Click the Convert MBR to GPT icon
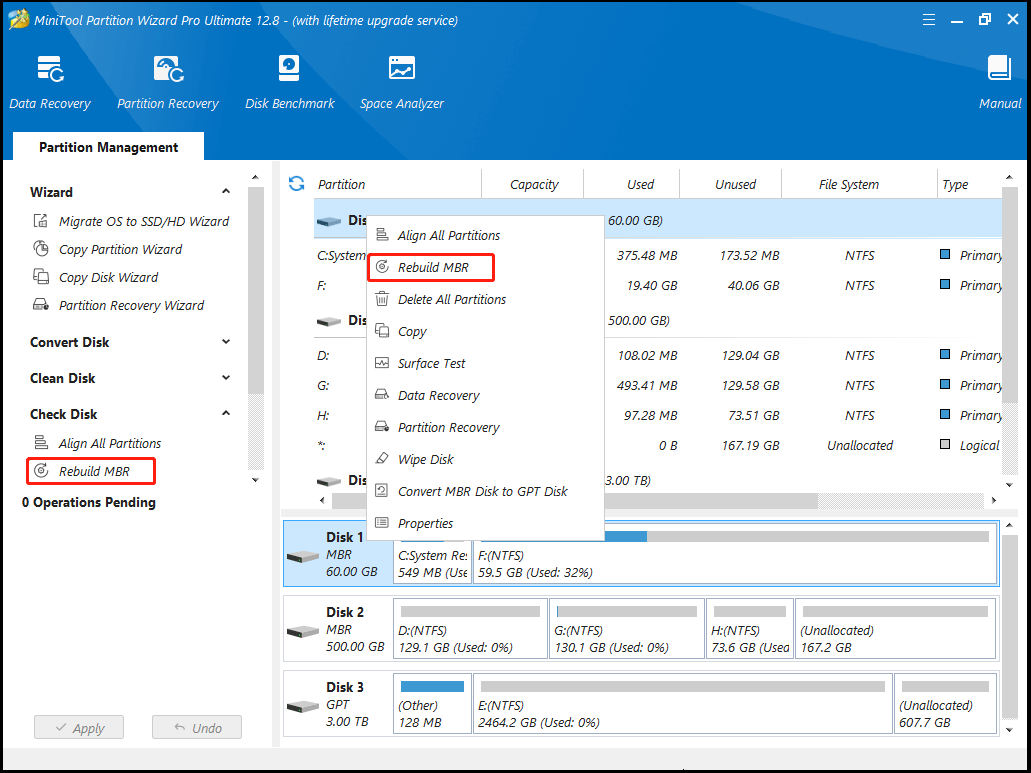This screenshot has height=773, width=1031. [382, 491]
